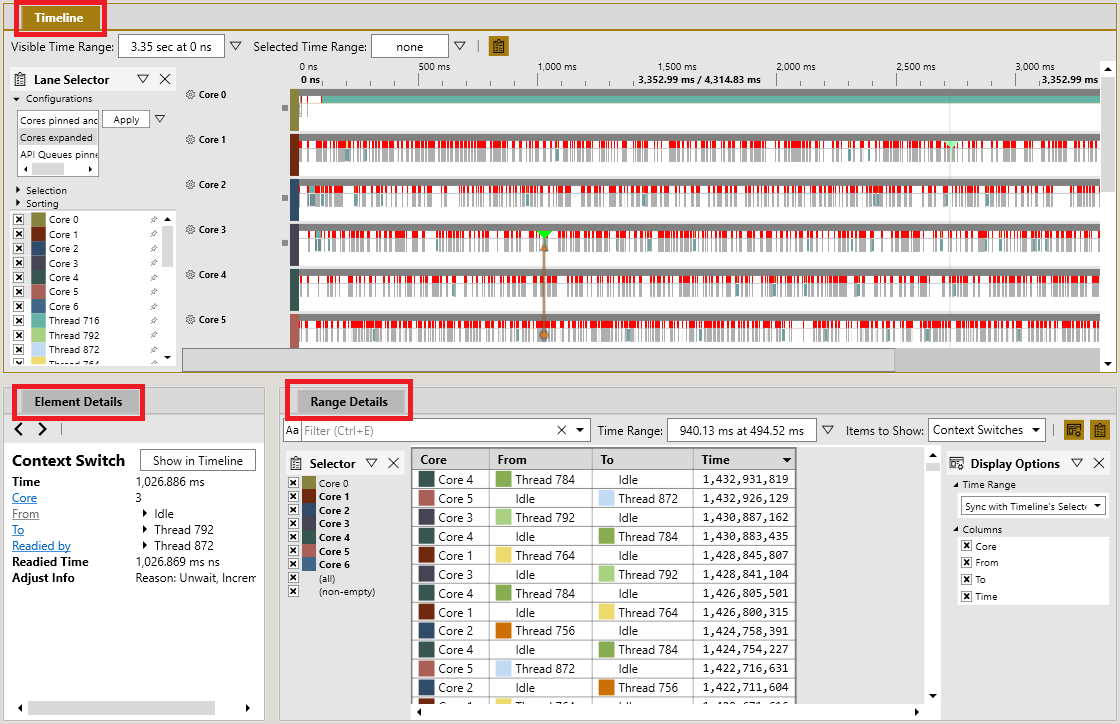Click the clipboard icon right of Items to Show
The height and width of the screenshot is (724, 1120).
1098,429
